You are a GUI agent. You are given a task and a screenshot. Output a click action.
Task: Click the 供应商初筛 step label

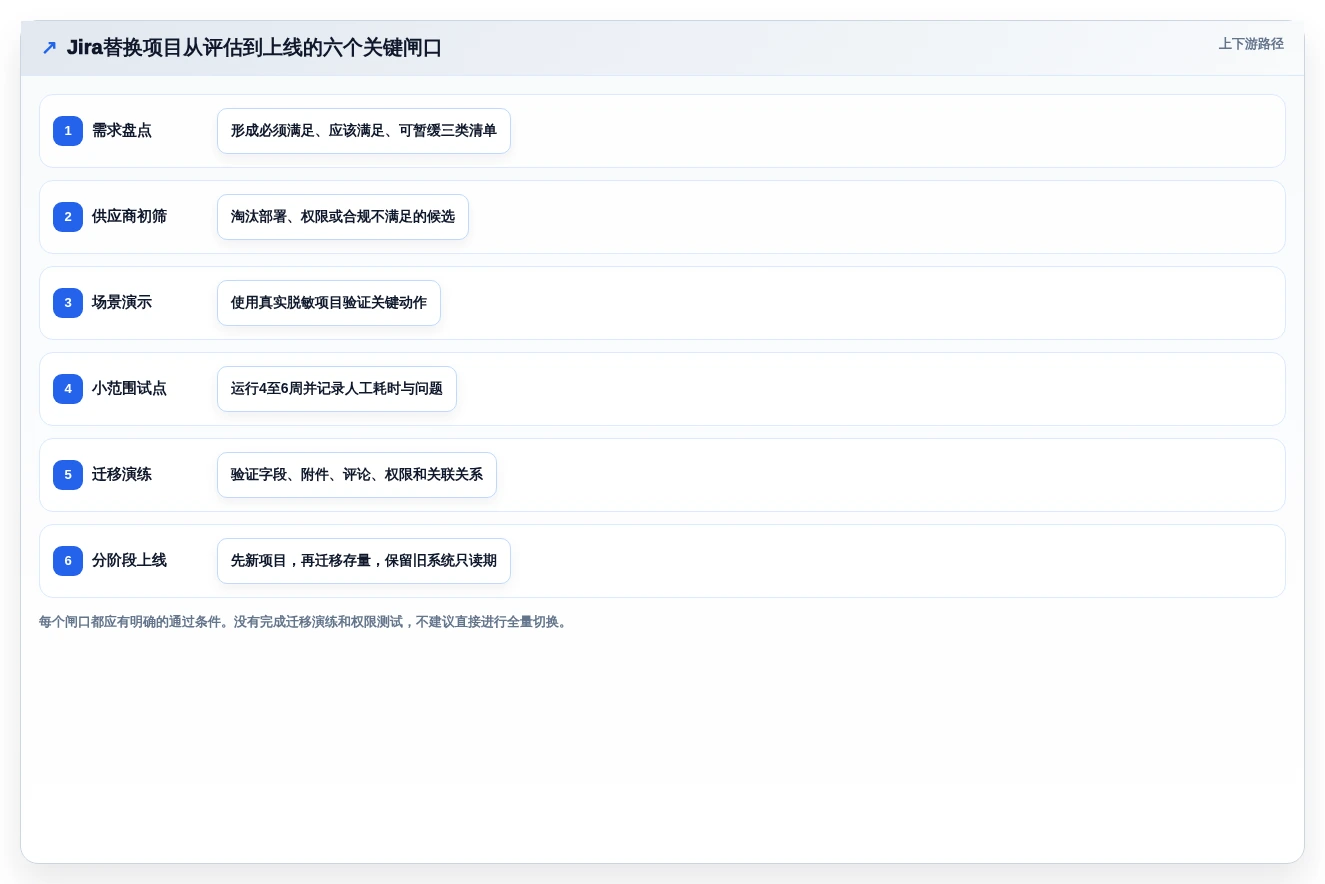point(129,217)
